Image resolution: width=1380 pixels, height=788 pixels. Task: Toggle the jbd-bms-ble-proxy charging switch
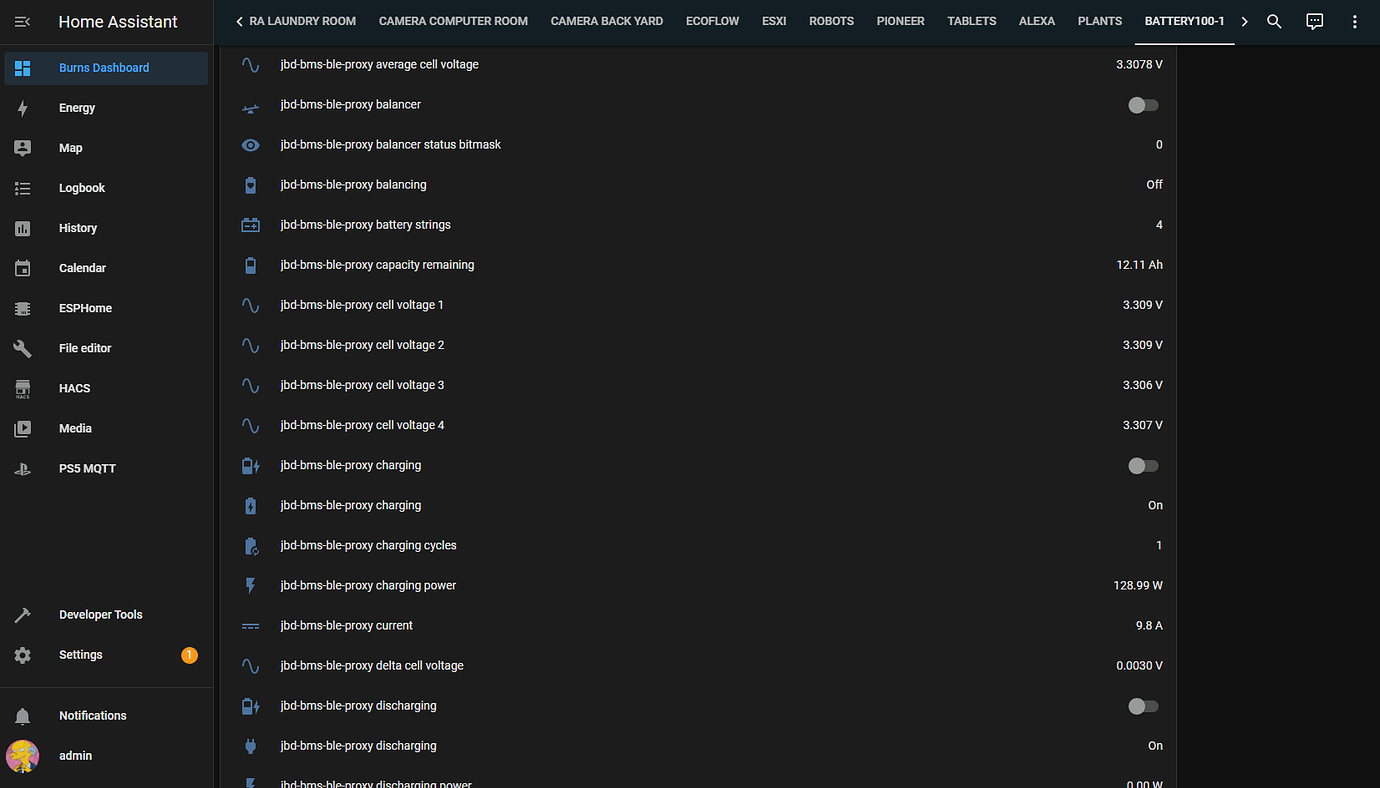[1142, 465]
